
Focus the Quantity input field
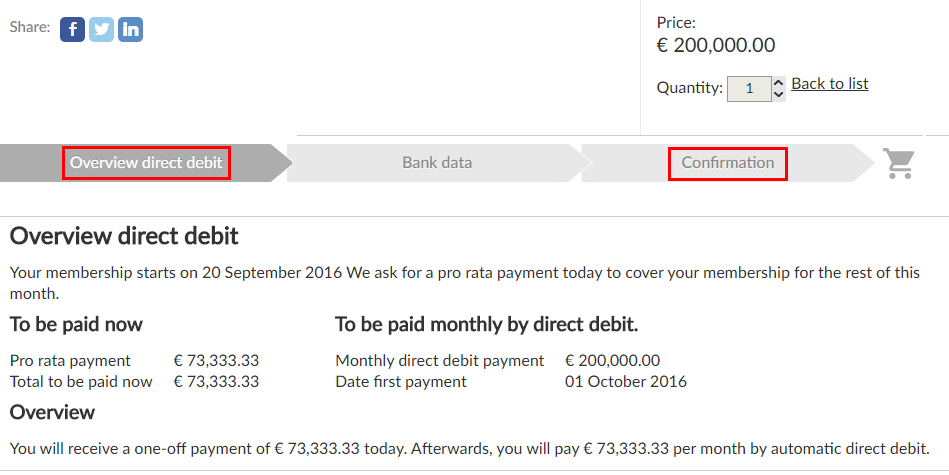(x=749, y=89)
